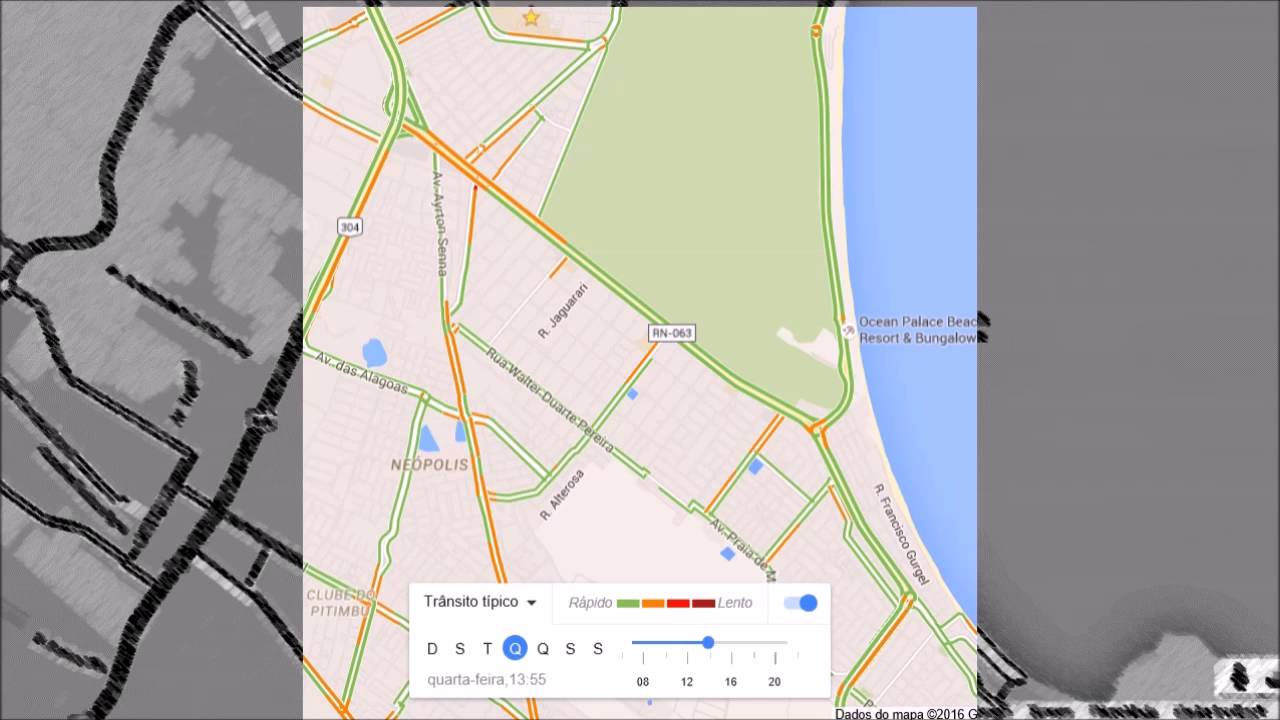
Task: Click the dark red Lento legend swatch
Action: (x=704, y=604)
